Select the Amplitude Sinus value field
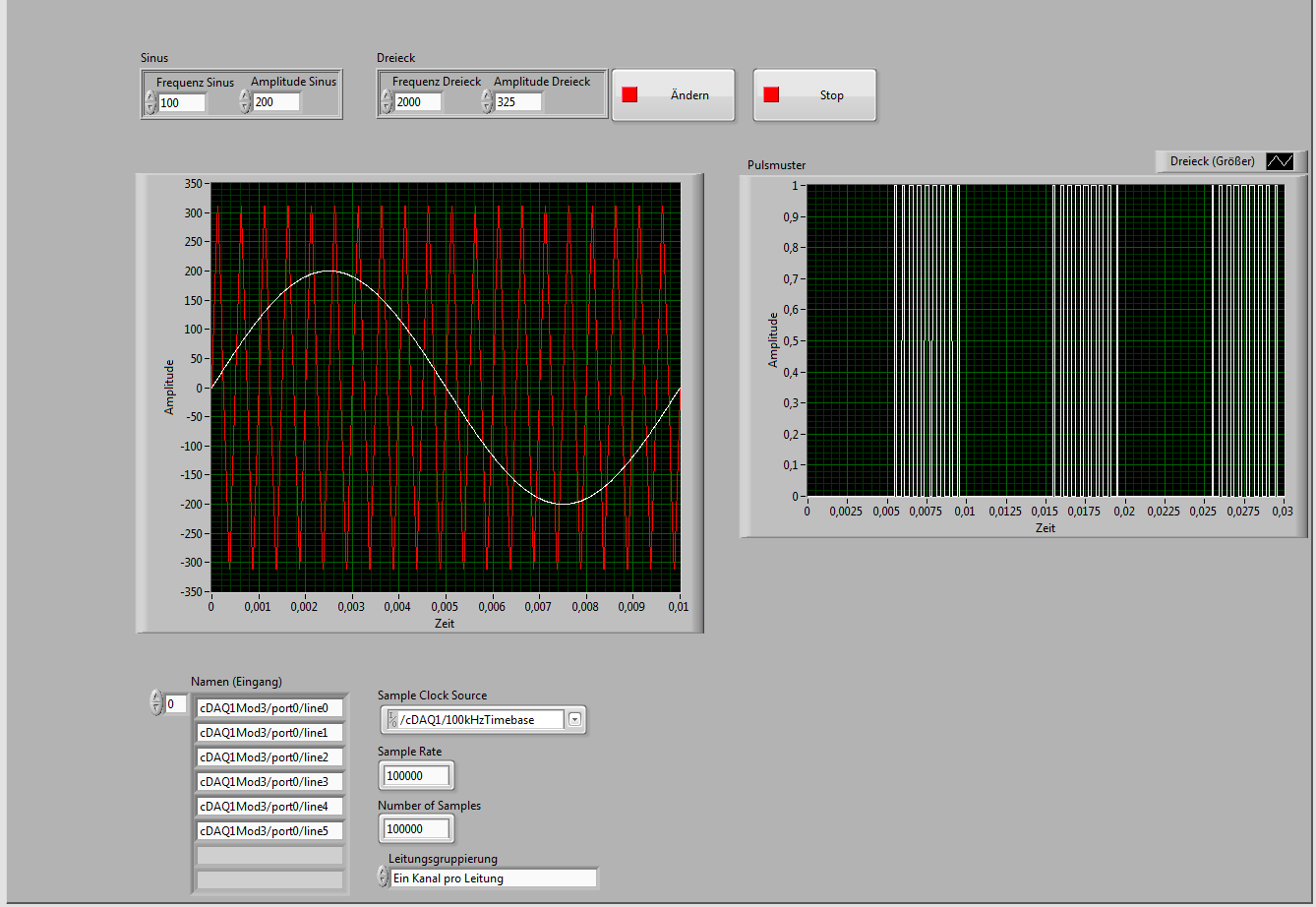This screenshot has width=1316, height=907. coord(275,102)
